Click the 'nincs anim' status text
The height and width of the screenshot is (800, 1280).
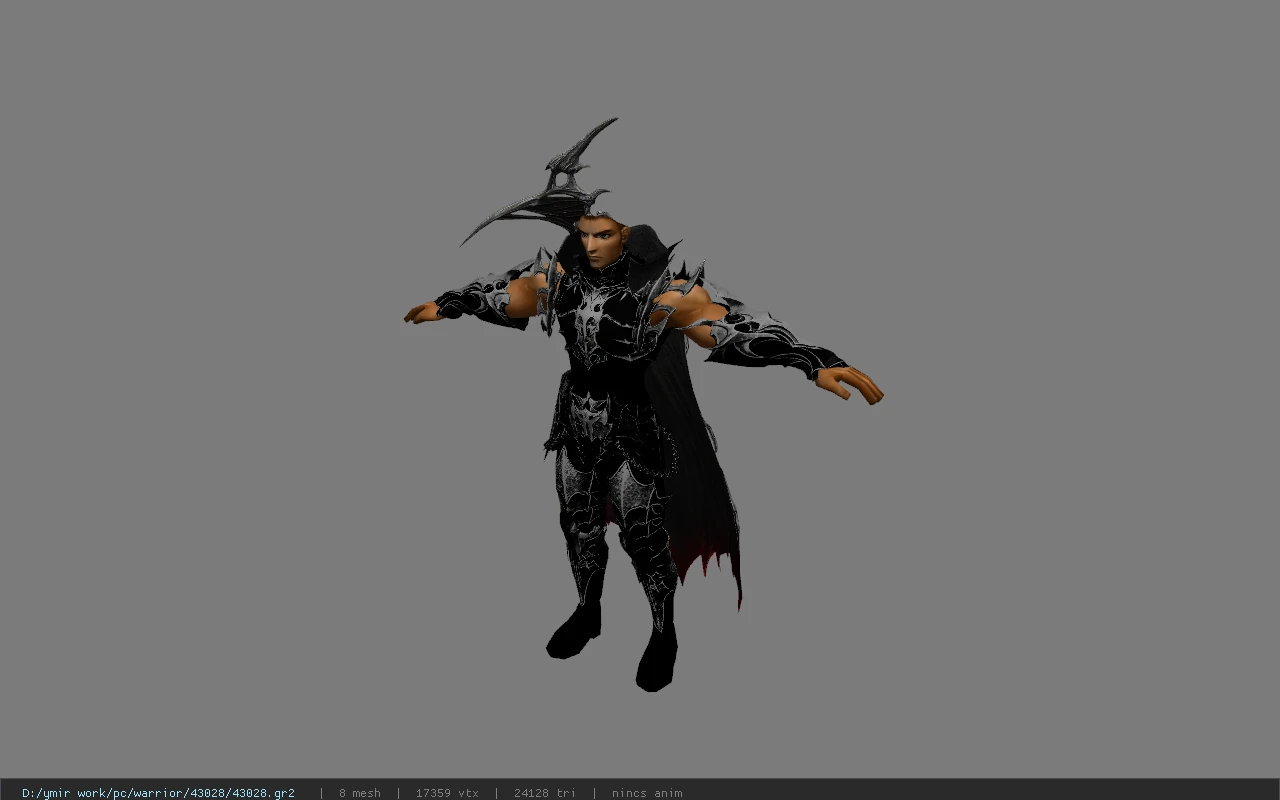click(647, 793)
